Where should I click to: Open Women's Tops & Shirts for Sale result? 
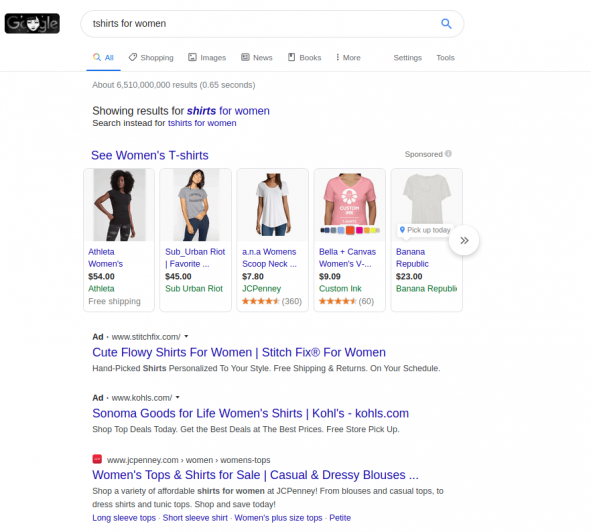coord(256,475)
